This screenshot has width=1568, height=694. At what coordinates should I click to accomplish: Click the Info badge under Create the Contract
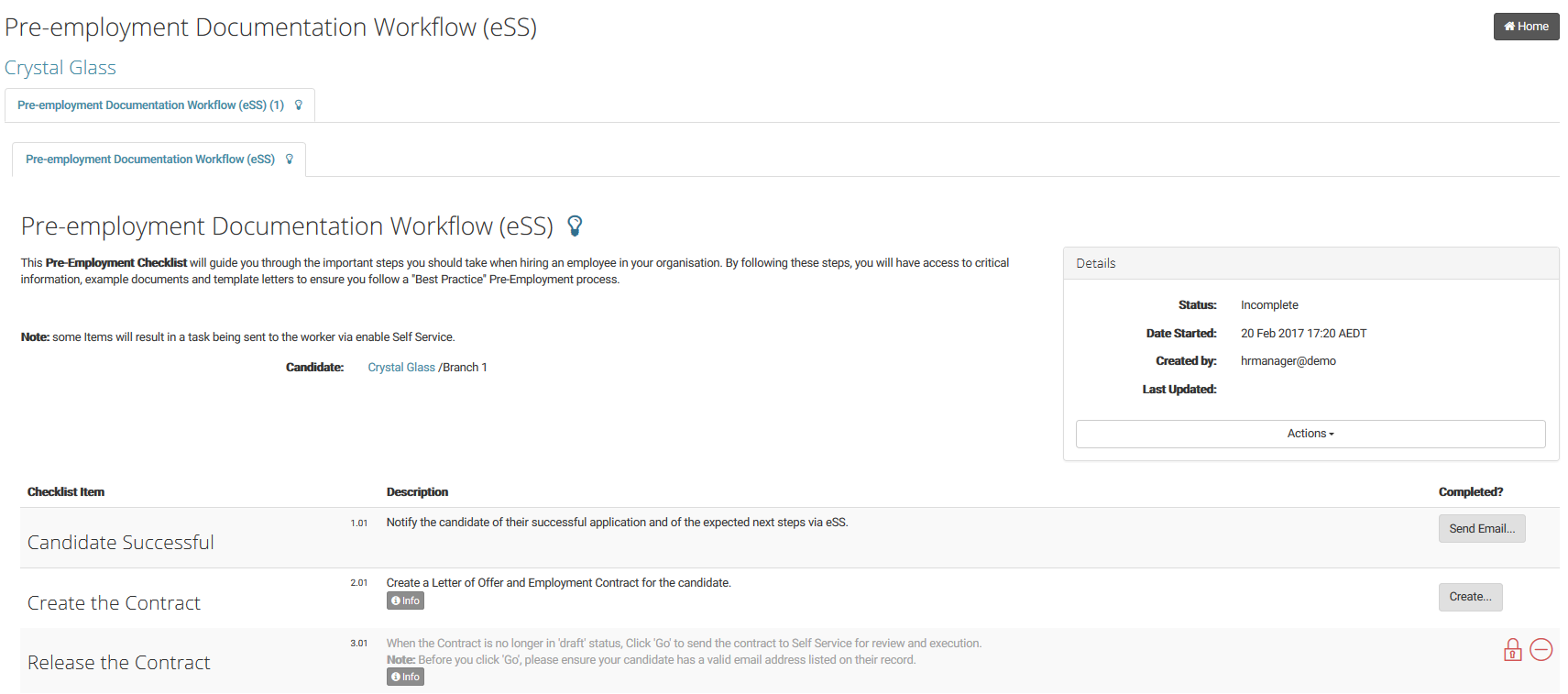[x=405, y=601]
